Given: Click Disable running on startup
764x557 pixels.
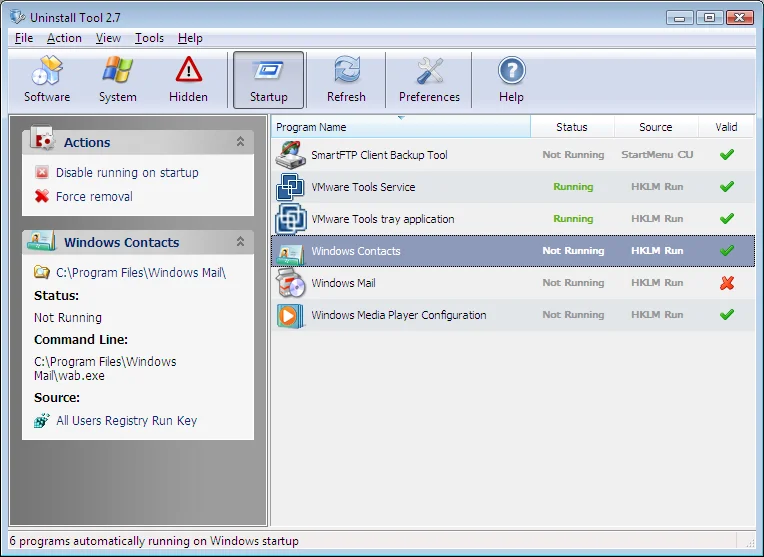Looking at the screenshot, I should click(x=127, y=173).
